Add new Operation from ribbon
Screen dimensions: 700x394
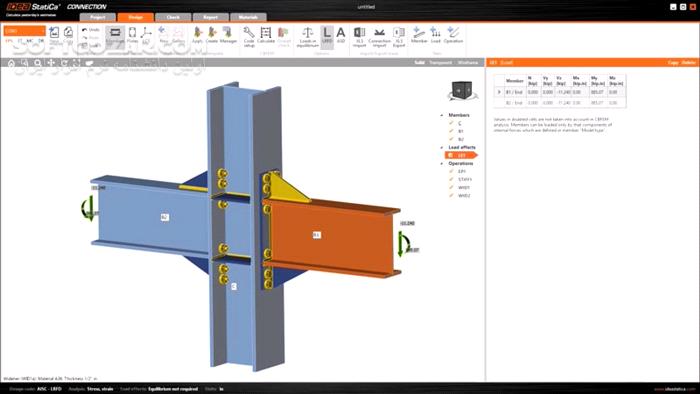click(453, 35)
